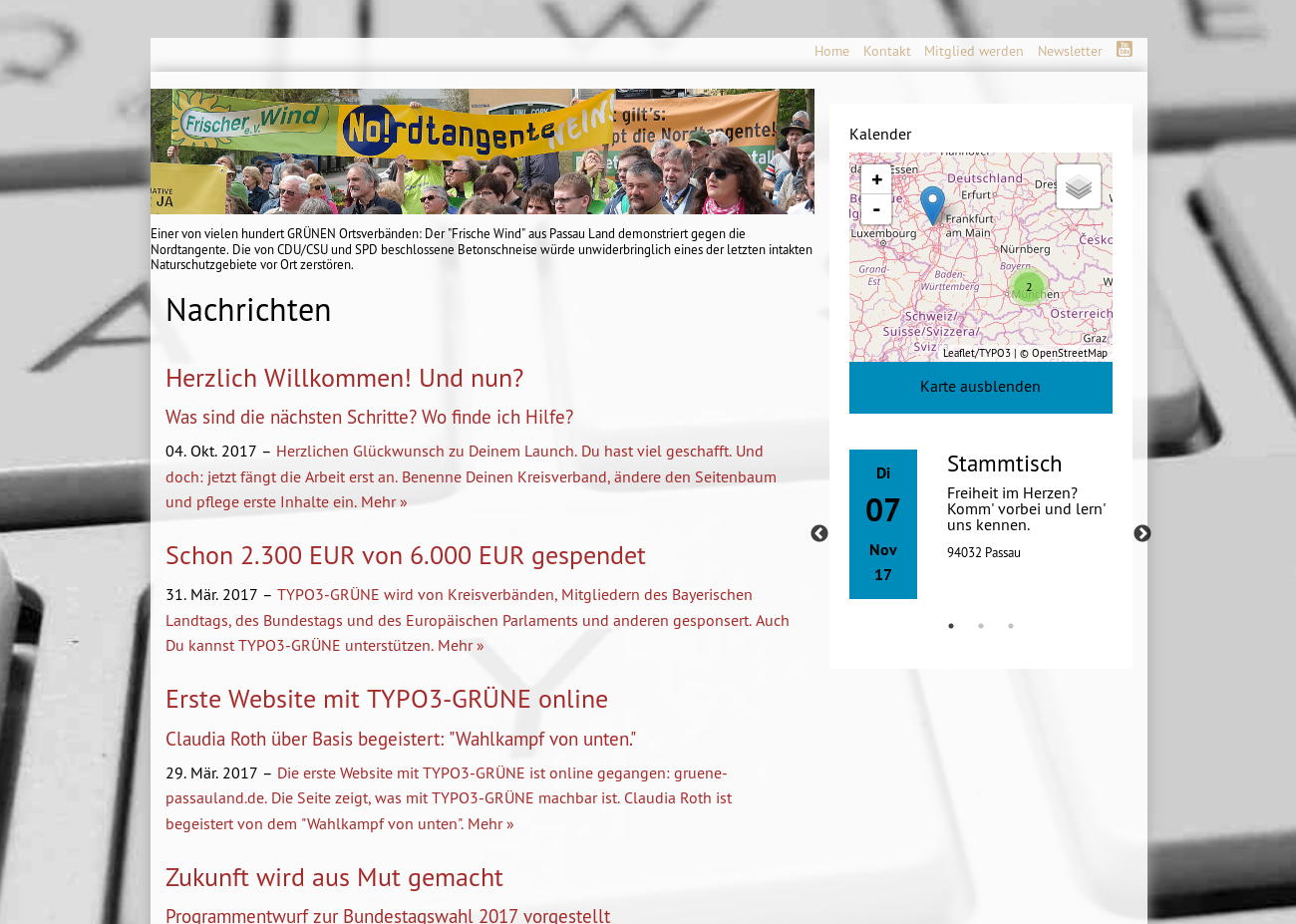
Task: Open headline Herzlich Willkommen! Und nun?
Action: click(344, 378)
